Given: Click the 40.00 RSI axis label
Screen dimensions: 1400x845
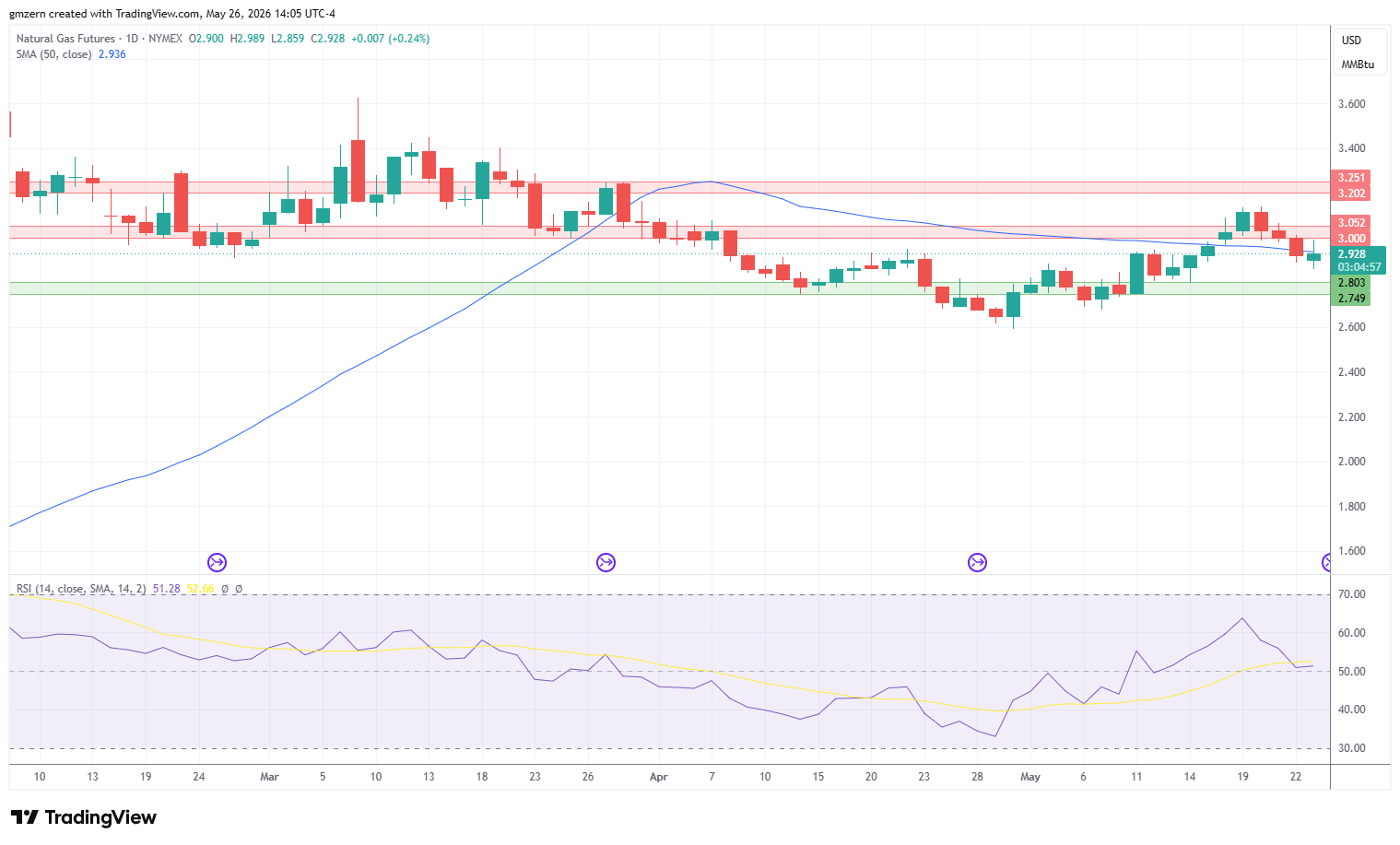Looking at the screenshot, I should pyautogui.click(x=1351, y=710).
